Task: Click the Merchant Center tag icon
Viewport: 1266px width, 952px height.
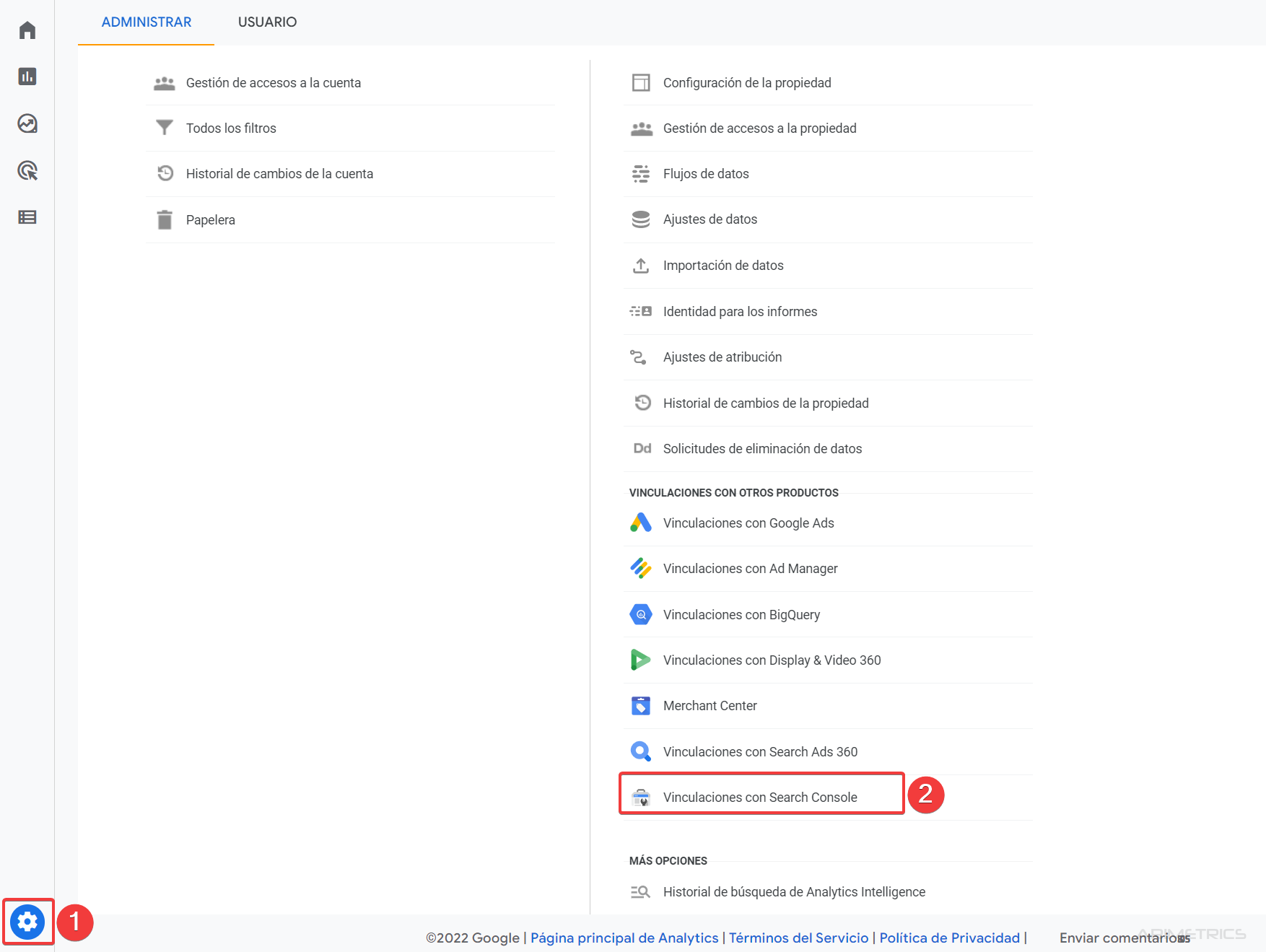Action: (641, 705)
